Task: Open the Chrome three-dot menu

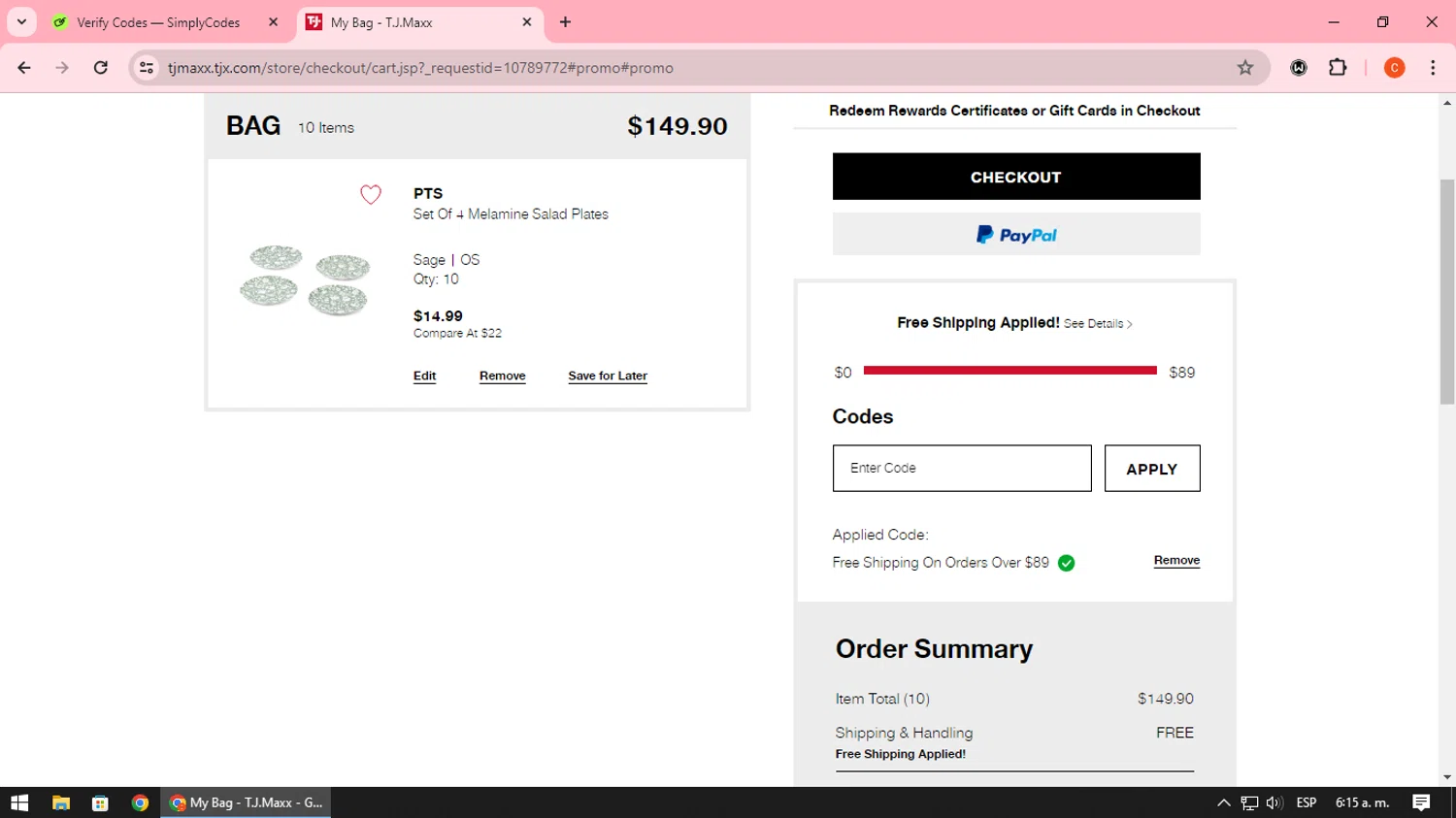Action: tap(1433, 68)
